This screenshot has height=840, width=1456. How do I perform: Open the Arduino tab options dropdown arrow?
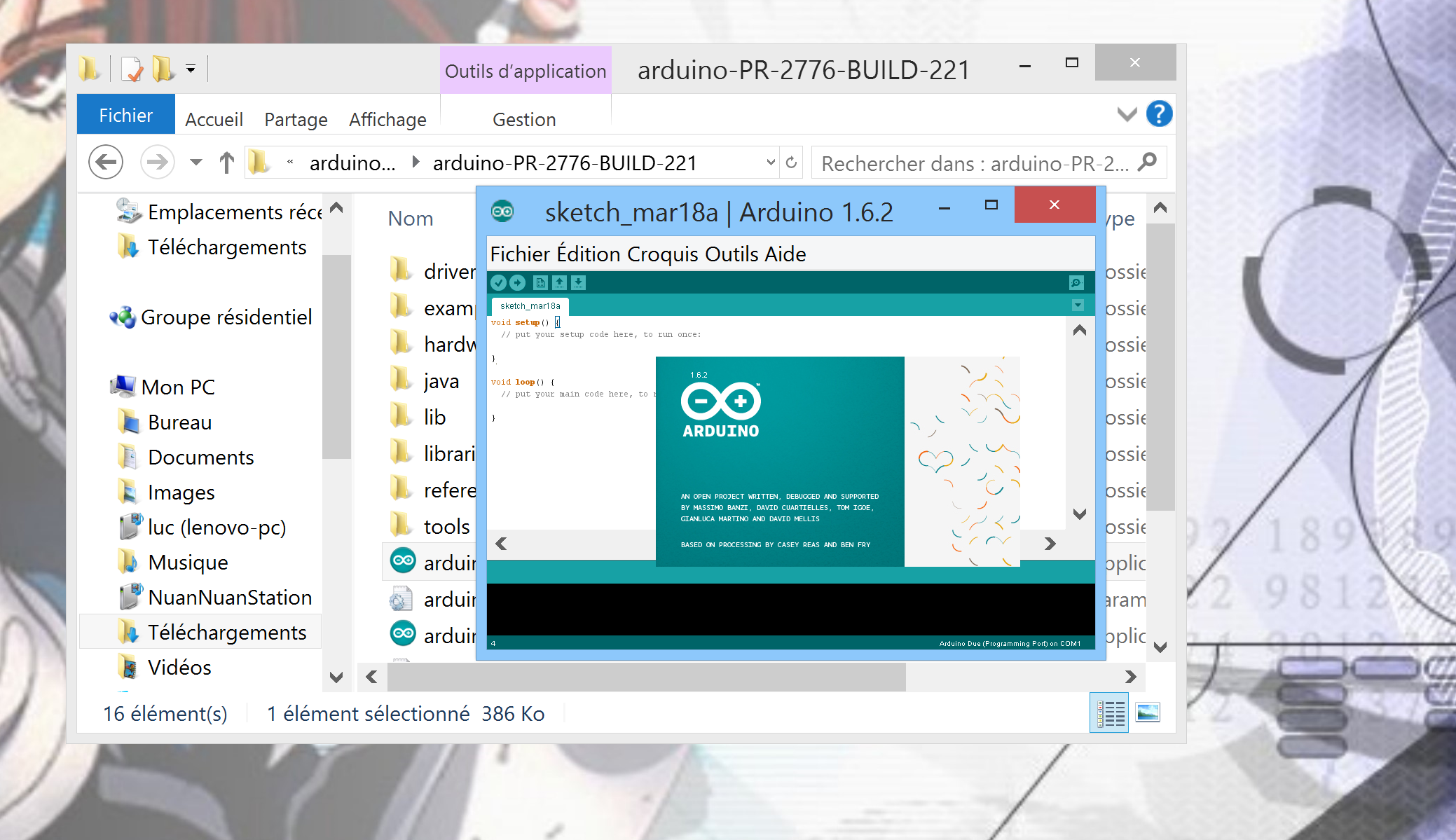point(1078,305)
